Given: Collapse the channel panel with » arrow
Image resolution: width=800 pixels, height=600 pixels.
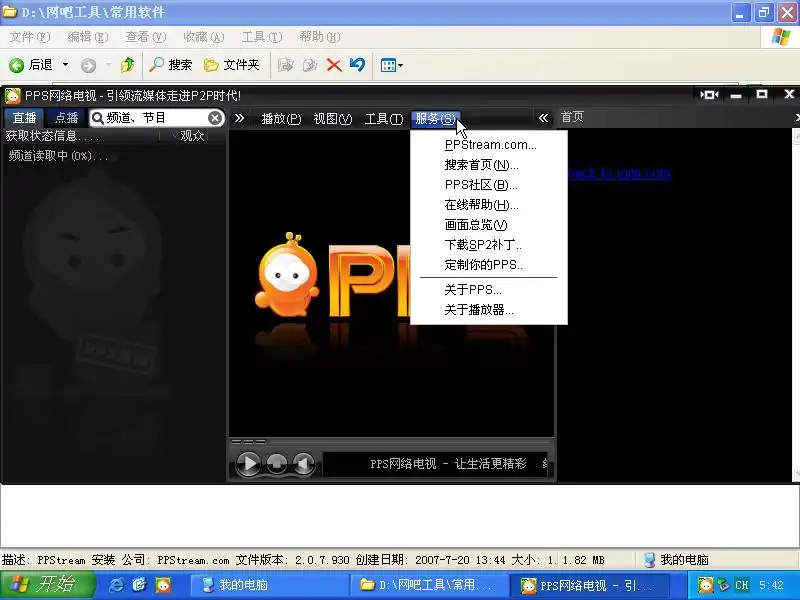Looking at the screenshot, I should pos(239,118).
